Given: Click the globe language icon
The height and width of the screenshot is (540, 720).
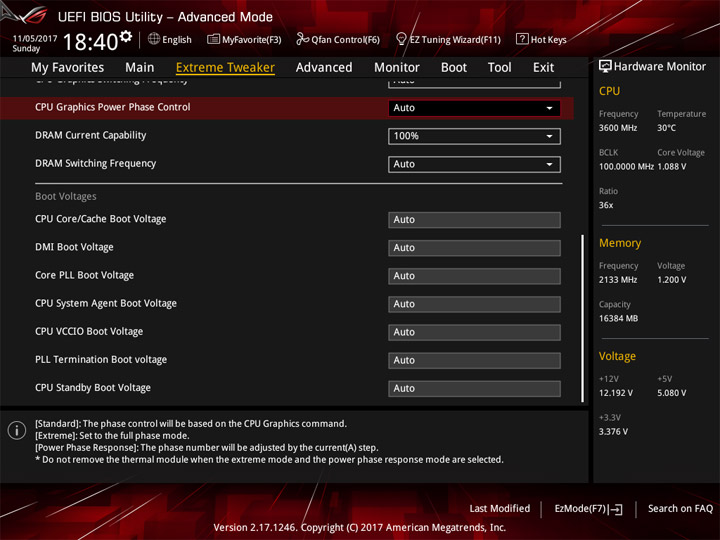Looking at the screenshot, I should click(154, 39).
